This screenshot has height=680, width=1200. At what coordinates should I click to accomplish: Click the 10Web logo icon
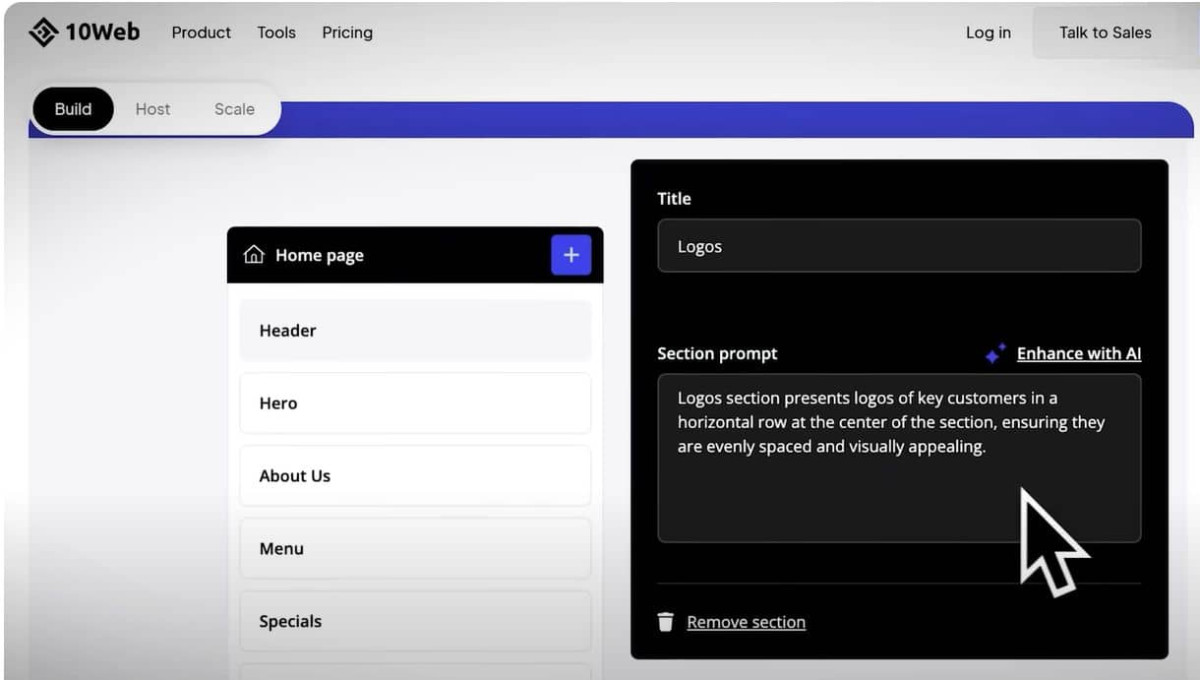pos(43,32)
